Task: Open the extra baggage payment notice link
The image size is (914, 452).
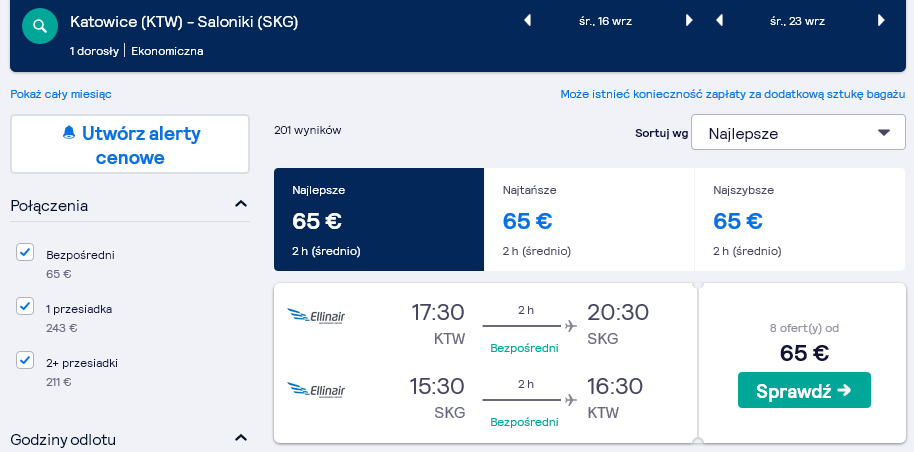Action: (x=733, y=94)
